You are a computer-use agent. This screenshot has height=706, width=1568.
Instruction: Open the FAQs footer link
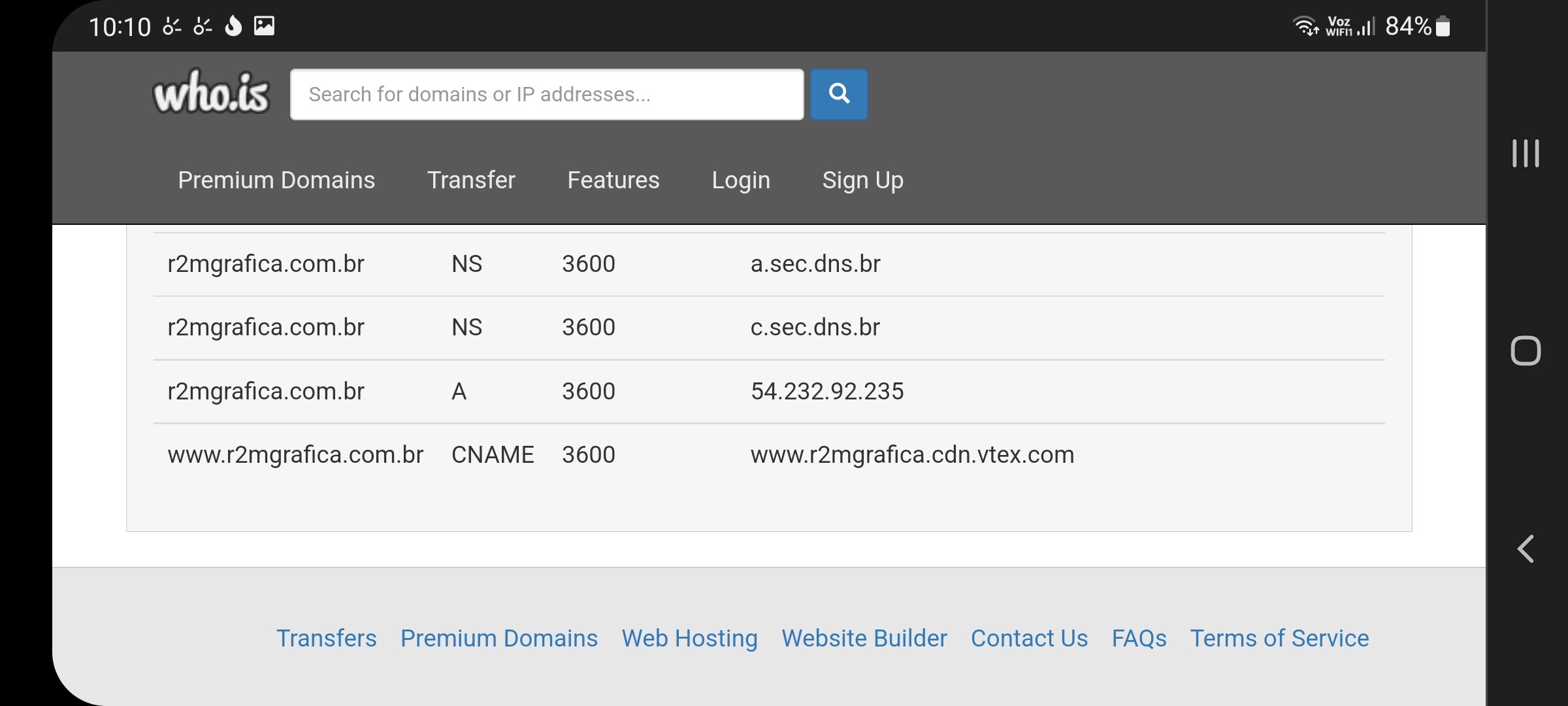[x=1139, y=639]
